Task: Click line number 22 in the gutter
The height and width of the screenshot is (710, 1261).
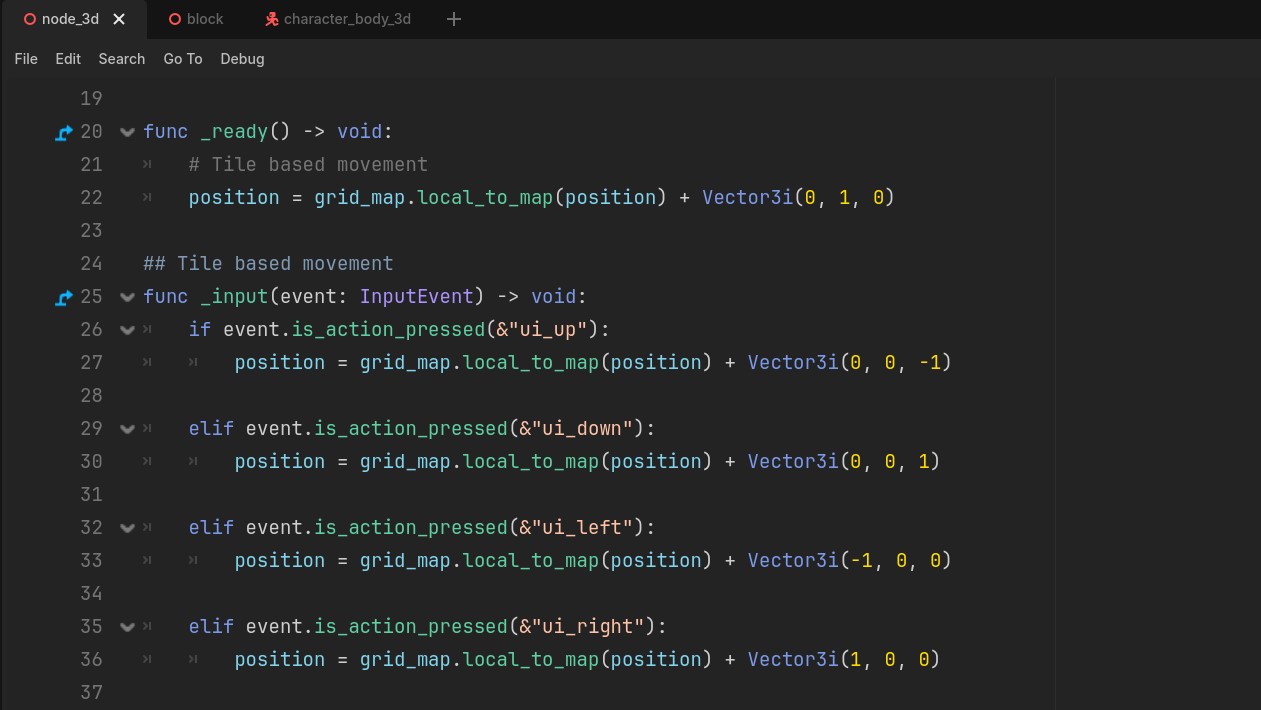Action: (91, 198)
